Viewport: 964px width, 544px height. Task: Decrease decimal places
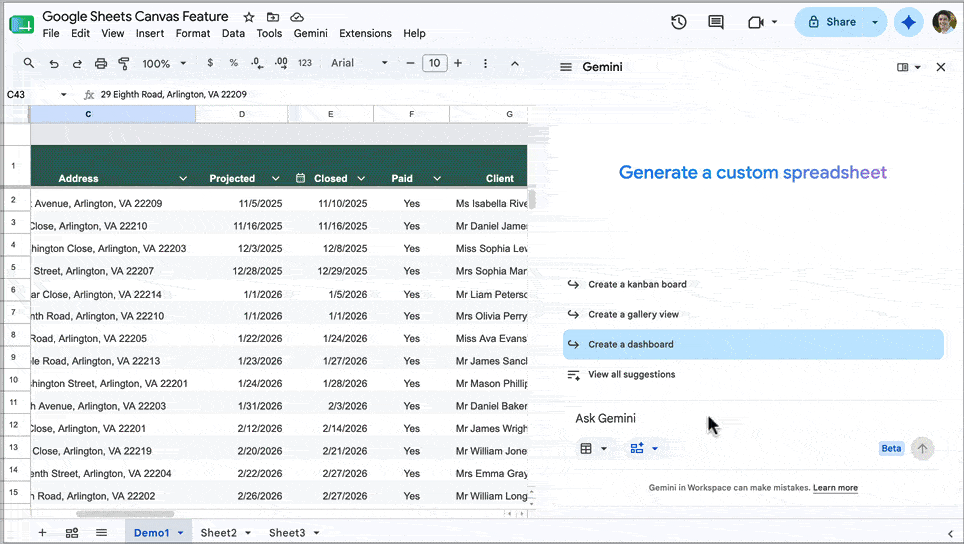257,63
